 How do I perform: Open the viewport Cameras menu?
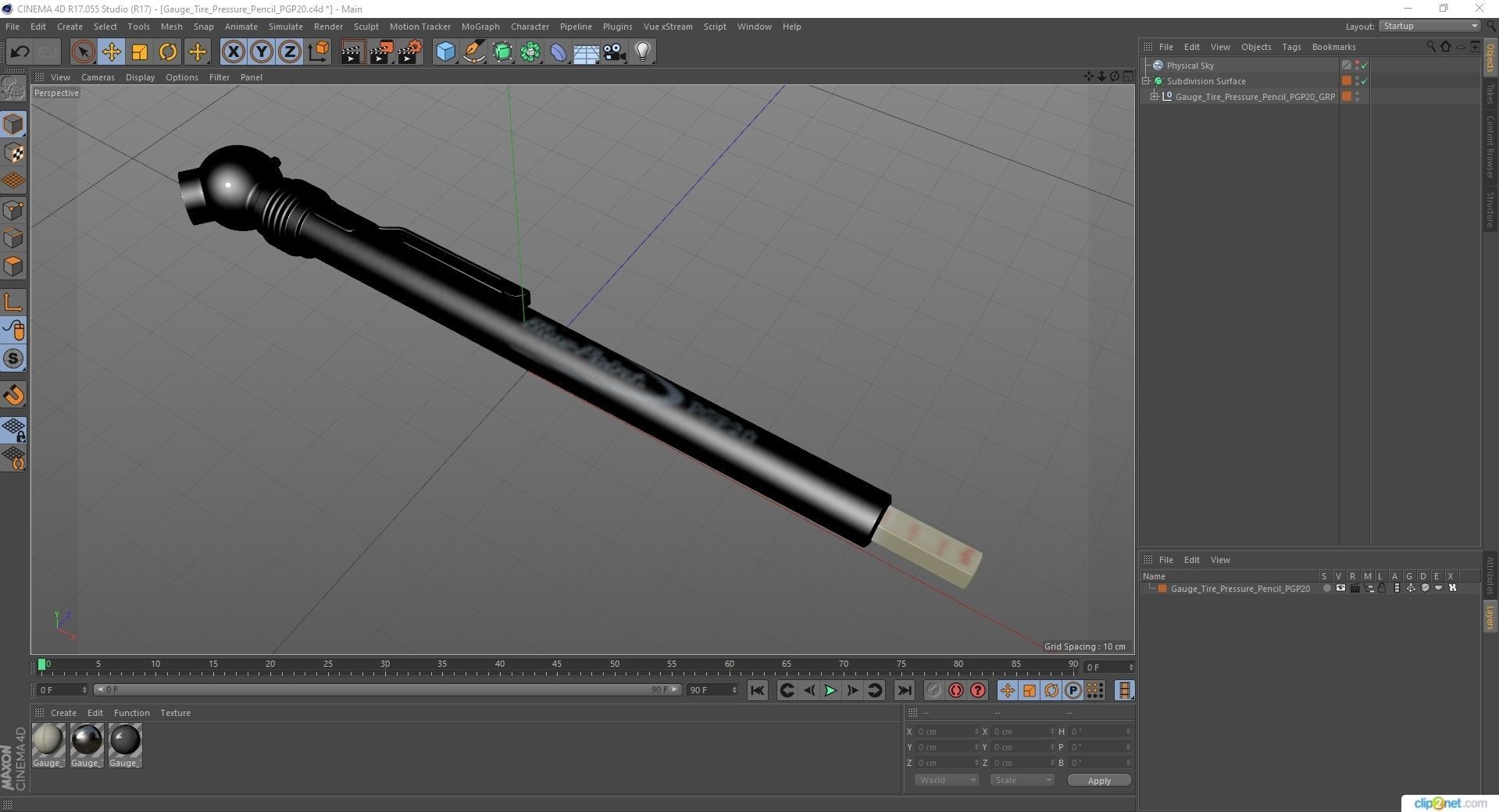tap(98, 77)
